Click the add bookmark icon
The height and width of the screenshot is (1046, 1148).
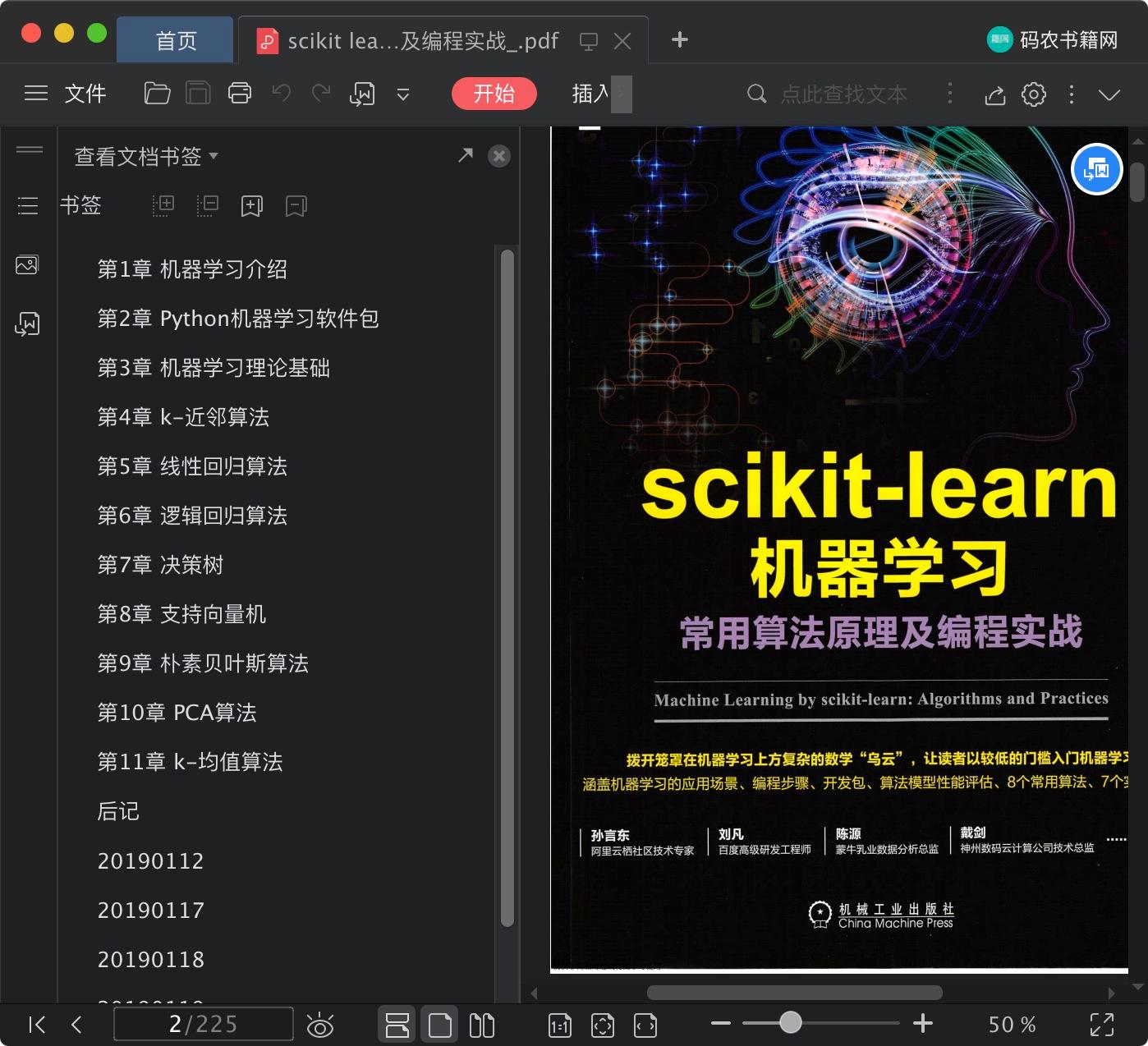(x=252, y=205)
